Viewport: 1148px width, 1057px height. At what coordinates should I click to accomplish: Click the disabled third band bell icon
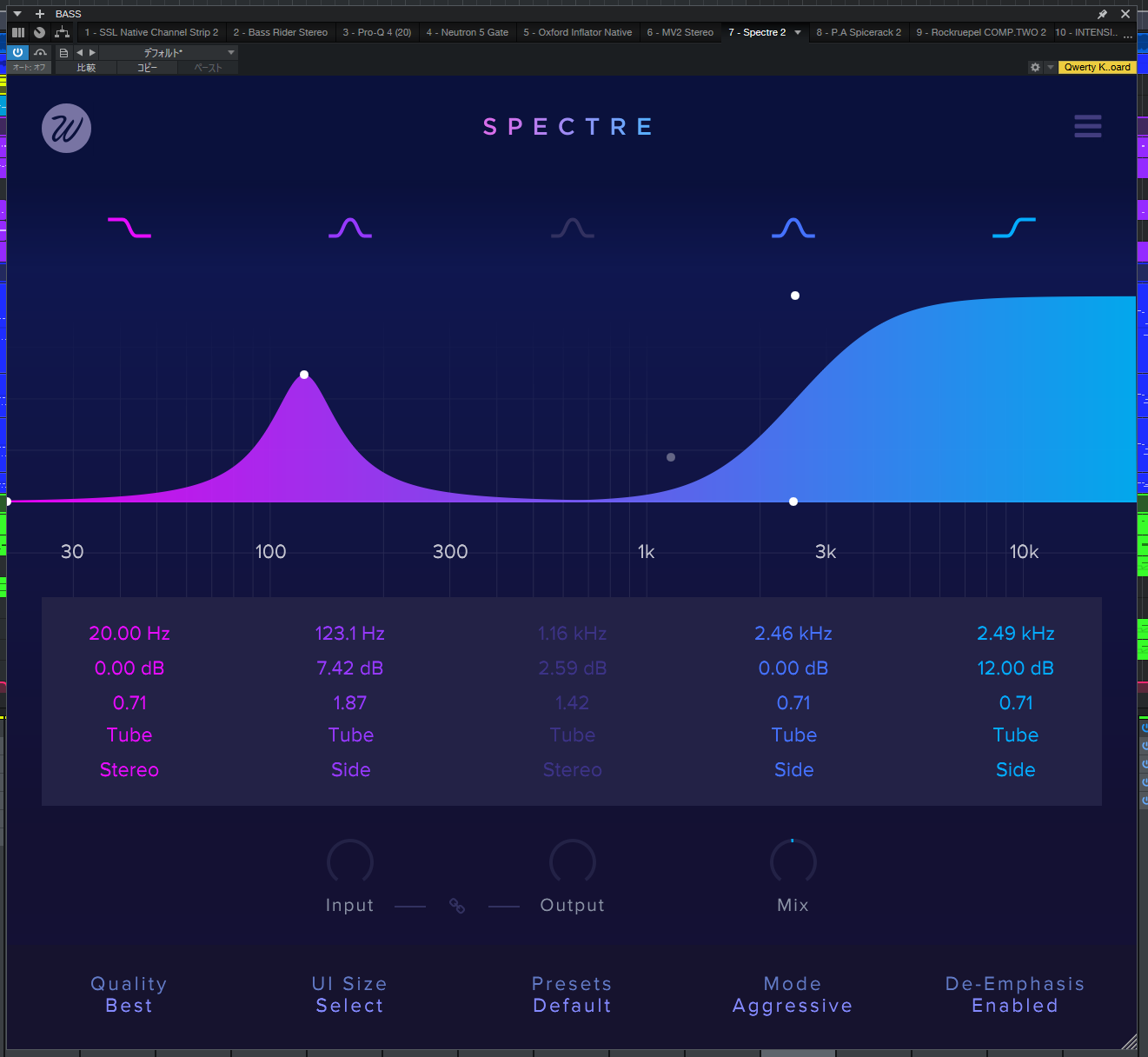click(572, 228)
